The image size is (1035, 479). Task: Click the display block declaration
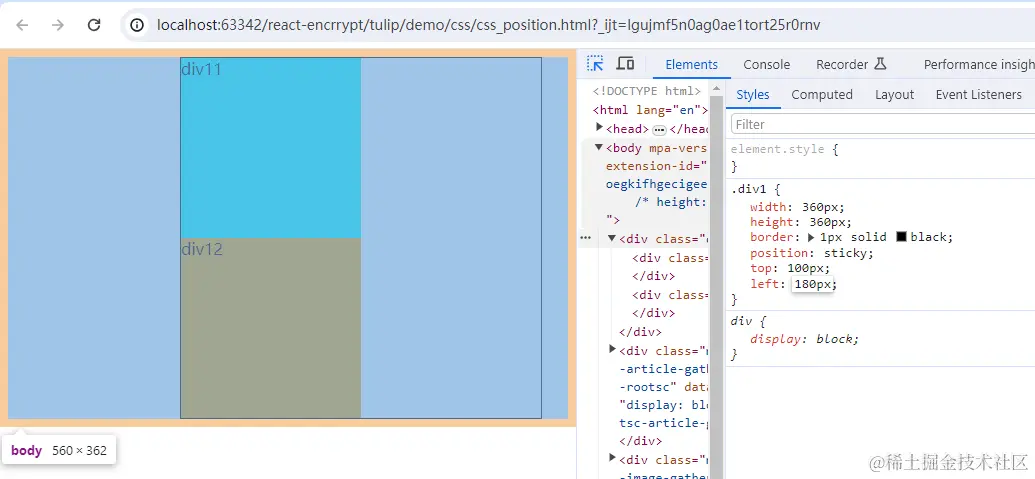805,339
